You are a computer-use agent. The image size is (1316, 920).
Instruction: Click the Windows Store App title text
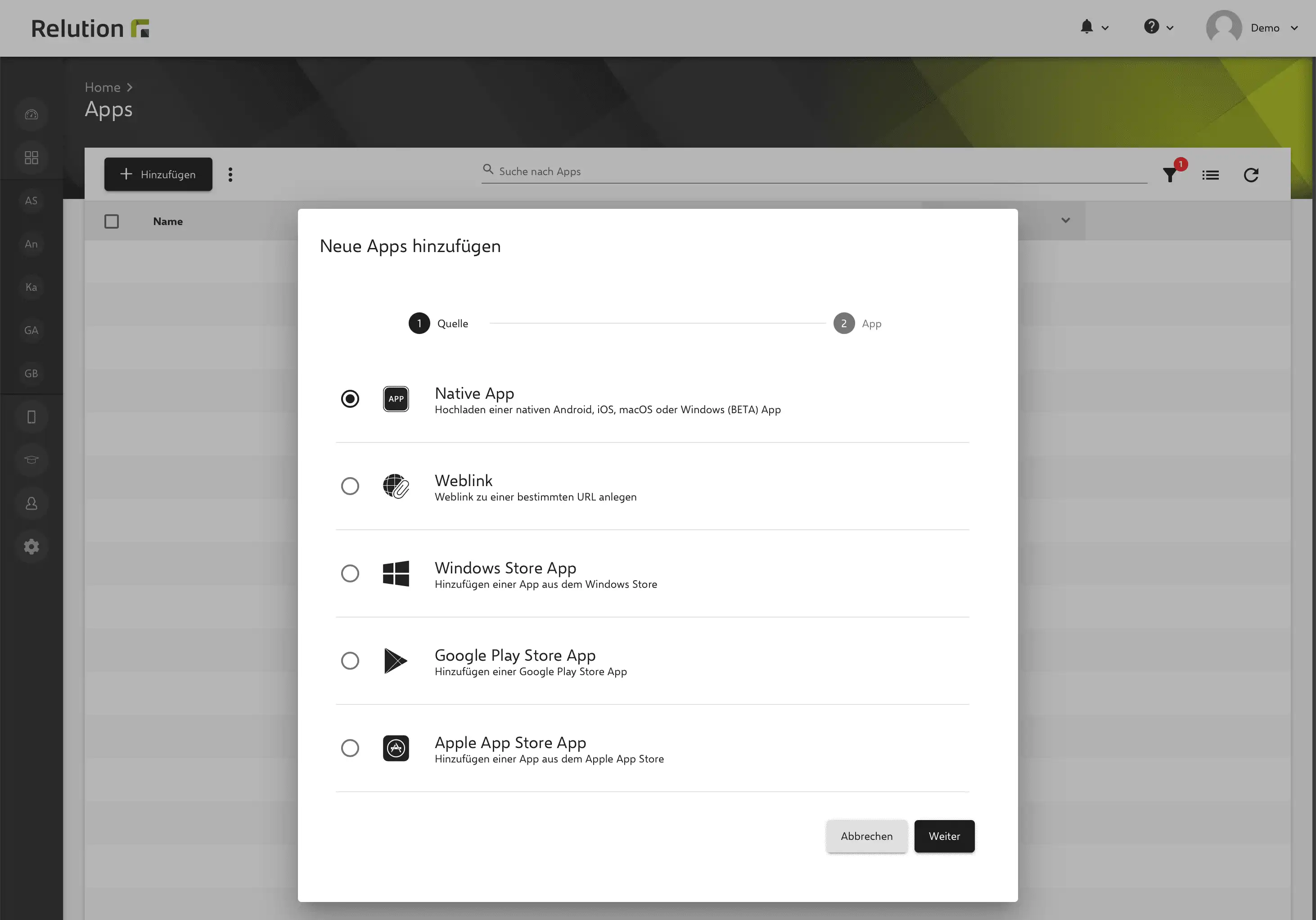pyautogui.click(x=505, y=568)
